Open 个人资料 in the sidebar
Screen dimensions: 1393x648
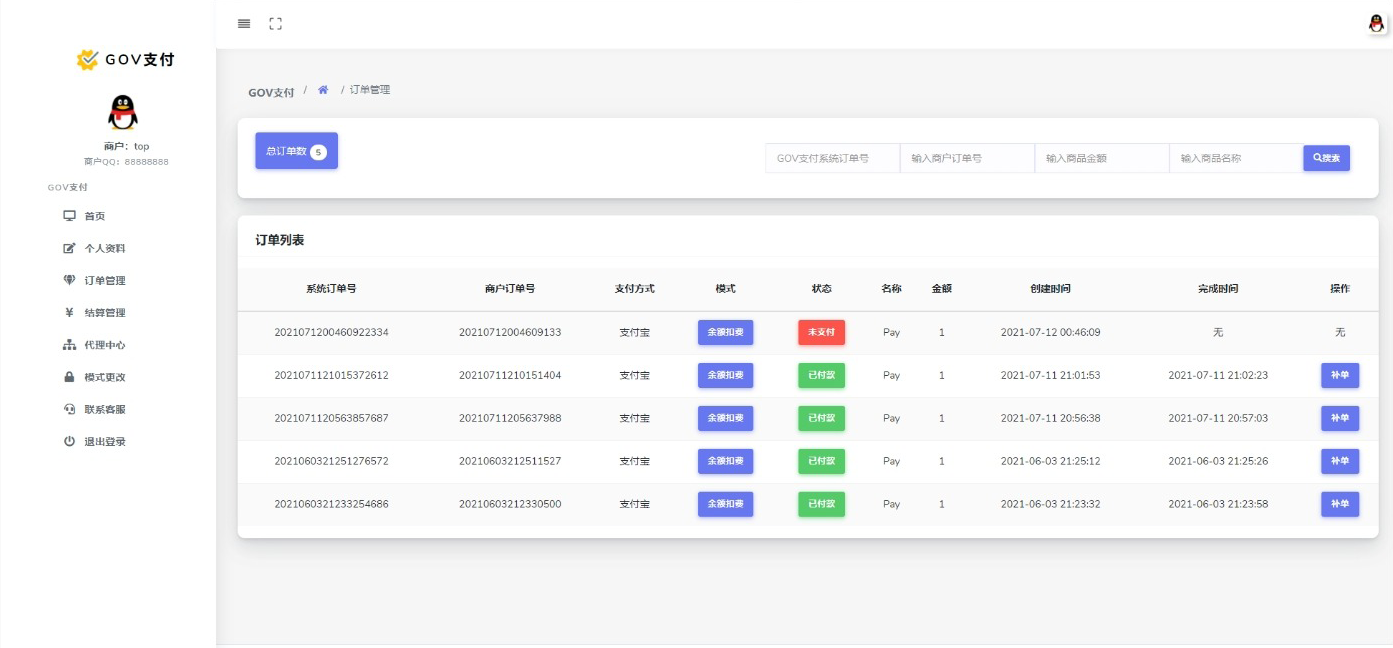click(x=104, y=248)
